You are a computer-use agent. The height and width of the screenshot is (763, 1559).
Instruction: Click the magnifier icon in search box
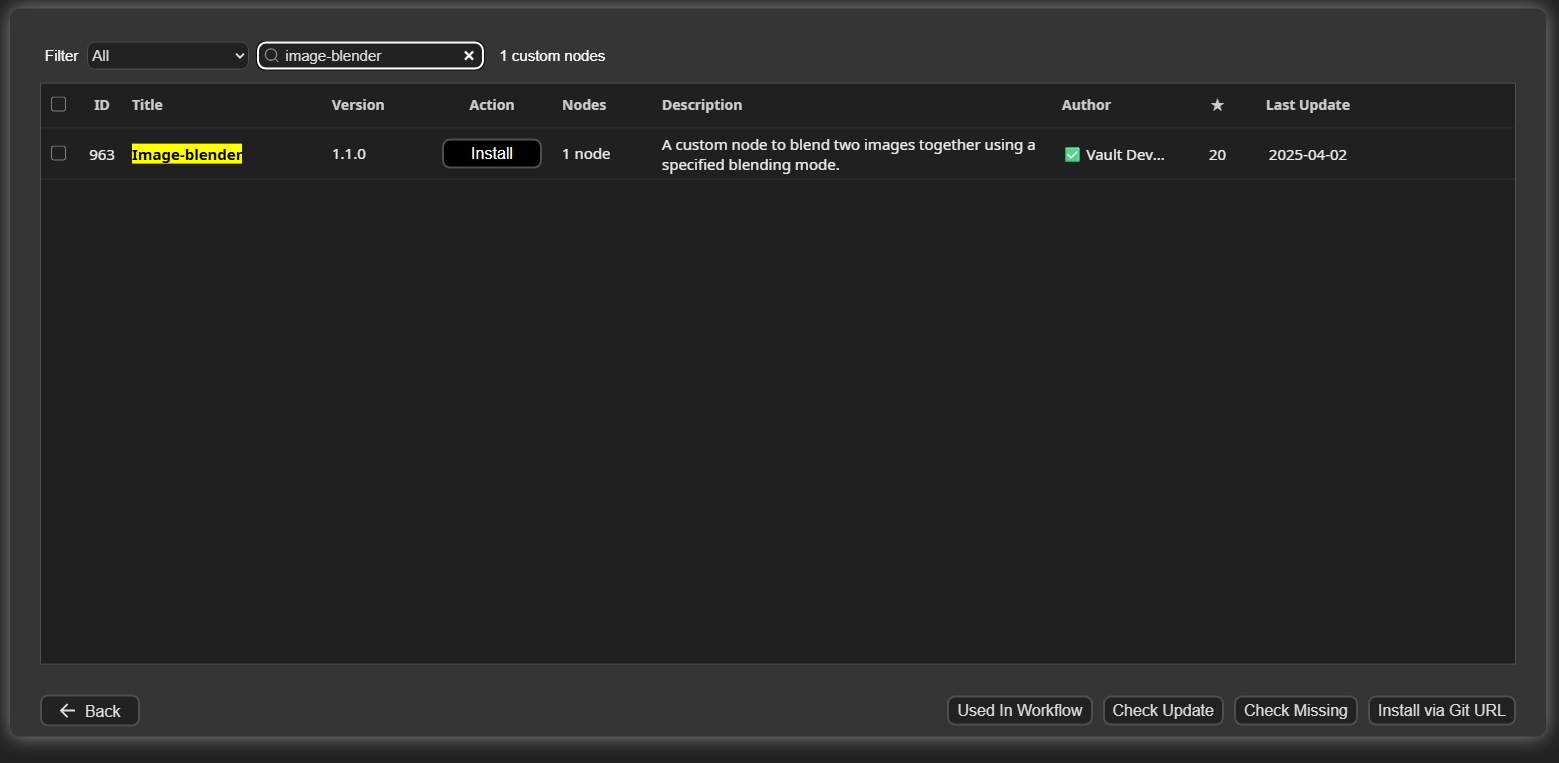coord(271,56)
